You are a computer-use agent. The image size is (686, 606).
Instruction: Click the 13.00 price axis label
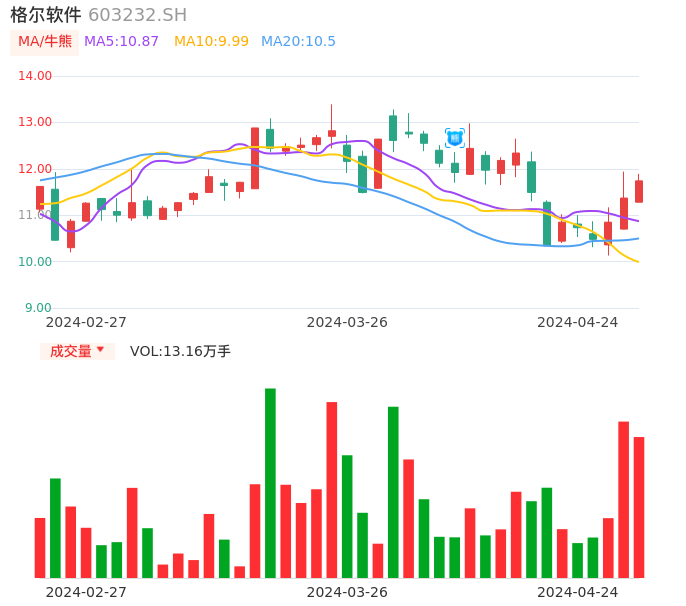(35, 122)
